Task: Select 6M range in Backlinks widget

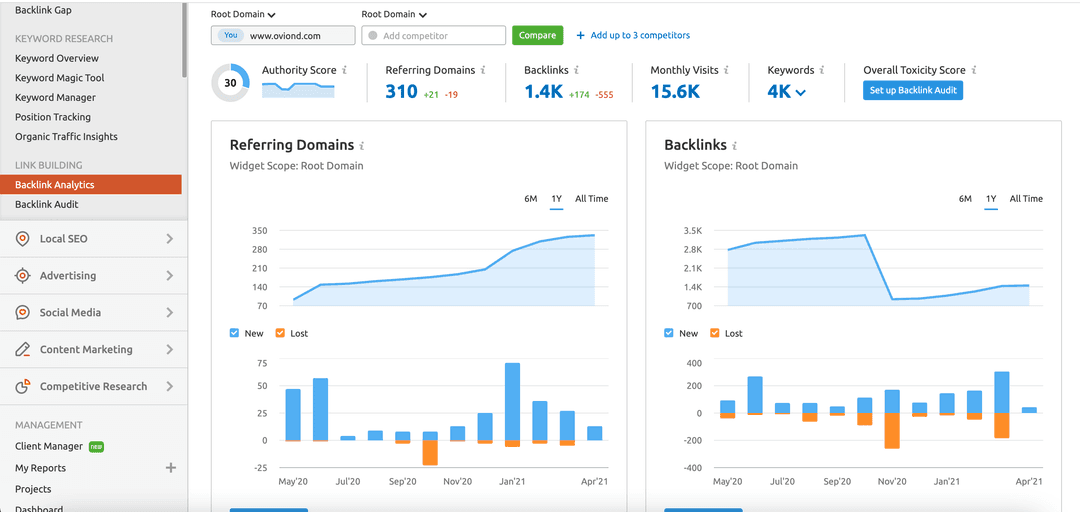Action: click(965, 198)
